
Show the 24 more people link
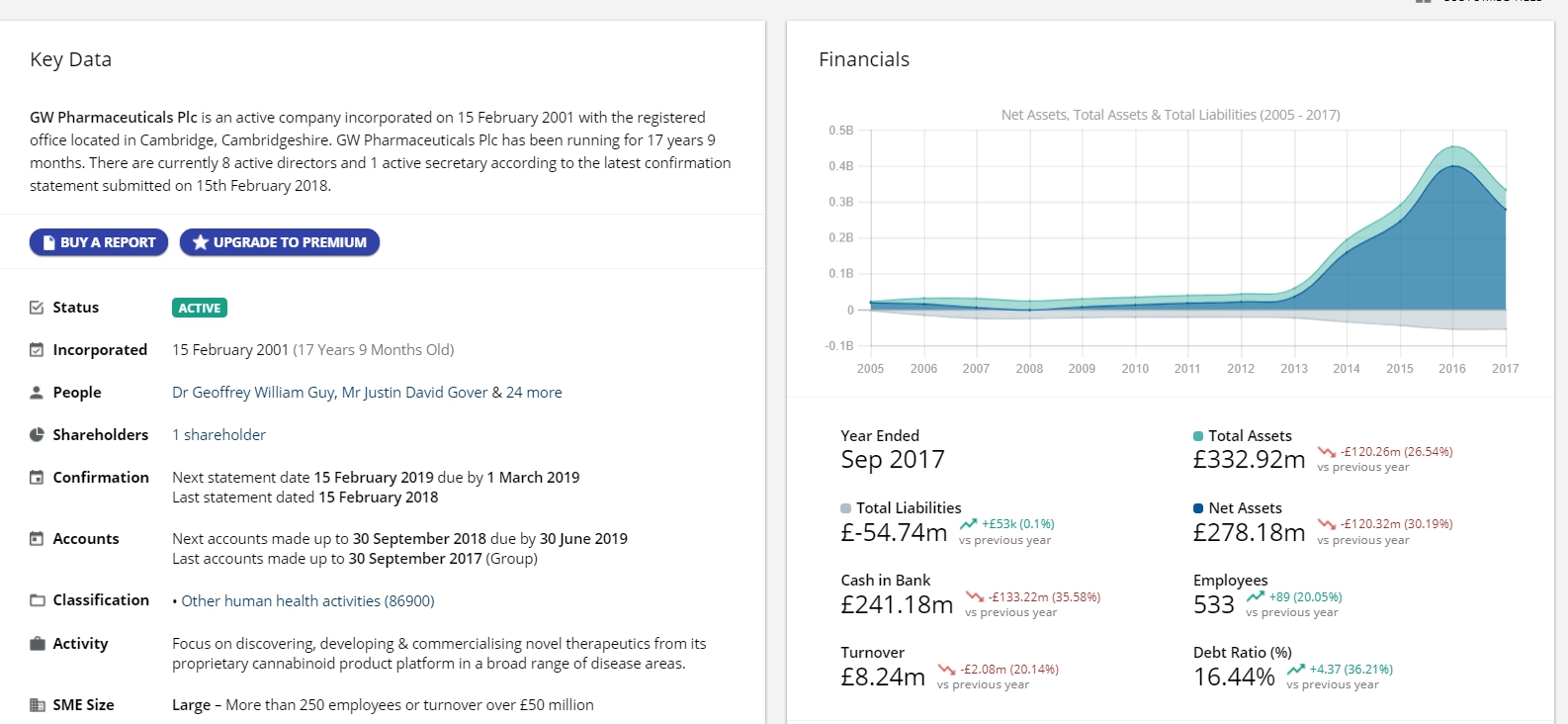point(534,393)
